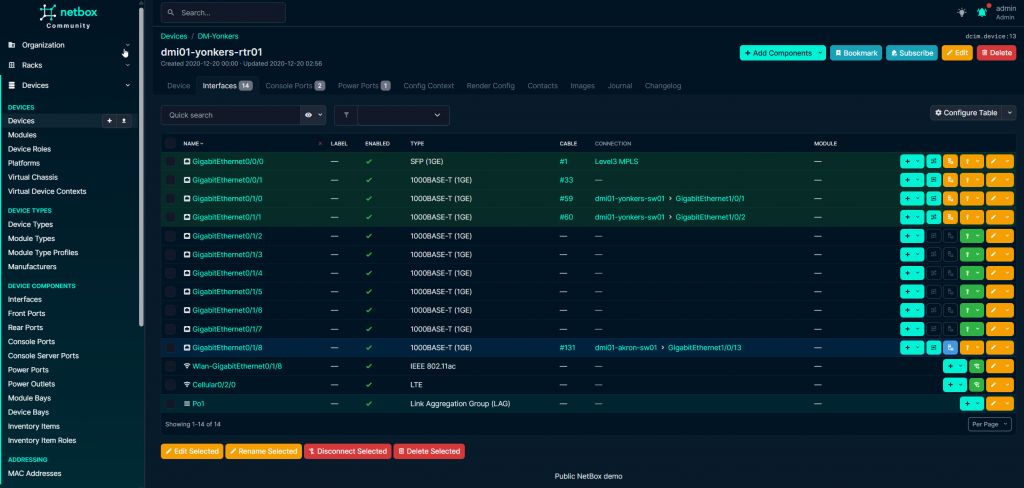Image resolution: width=1024 pixels, height=488 pixels.
Task: Open the dmi01-akron-sw01 connection link
Action: click(625, 347)
